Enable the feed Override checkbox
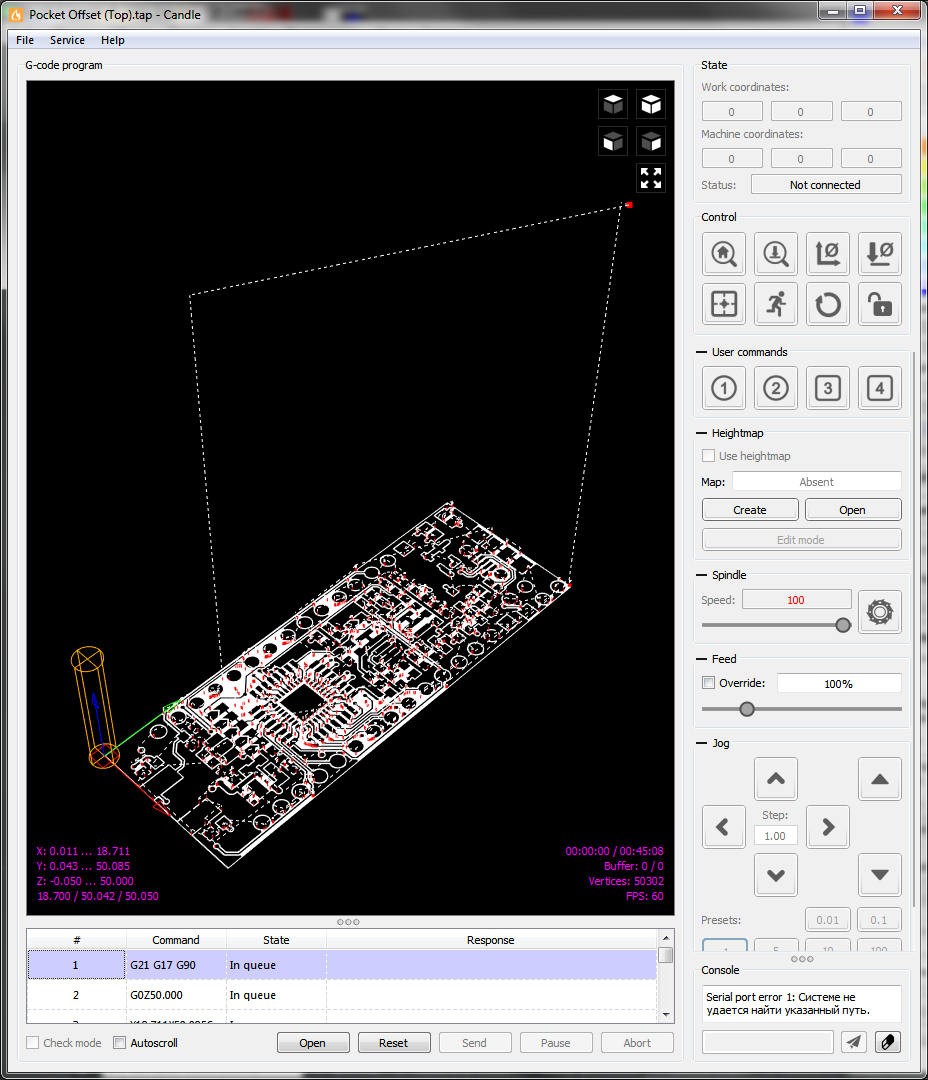Image resolution: width=928 pixels, height=1080 pixels. click(x=708, y=683)
